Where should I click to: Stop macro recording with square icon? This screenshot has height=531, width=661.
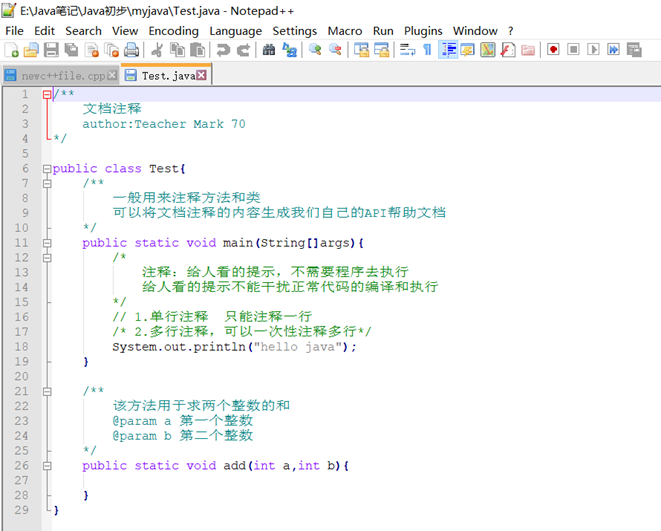[573, 50]
